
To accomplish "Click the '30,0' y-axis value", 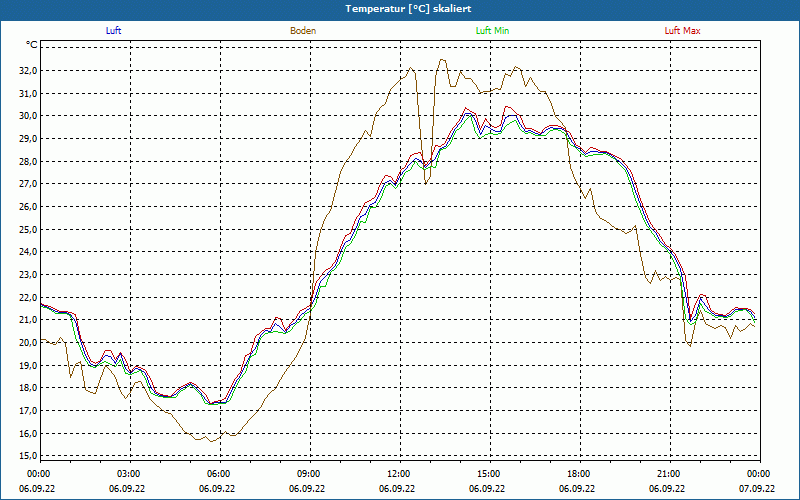I will [x=29, y=116].
